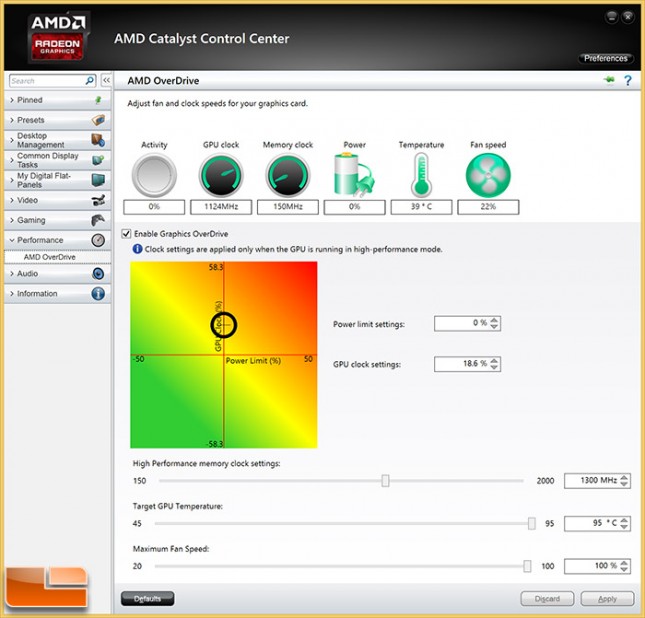Click the Performance gauge icon
The image size is (645, 618).
[98, 240]
